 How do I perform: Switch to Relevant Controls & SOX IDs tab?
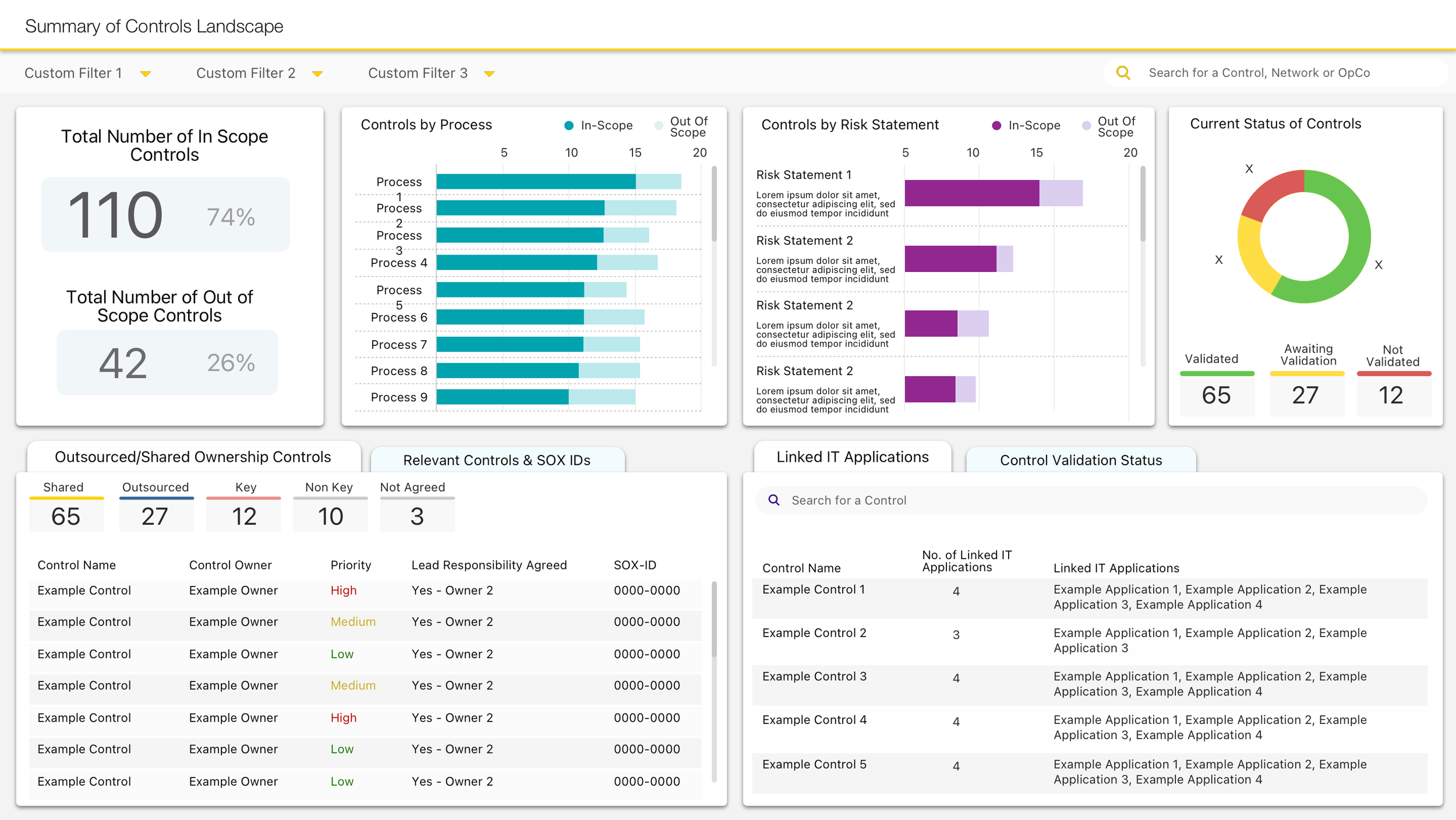[497, 460]
